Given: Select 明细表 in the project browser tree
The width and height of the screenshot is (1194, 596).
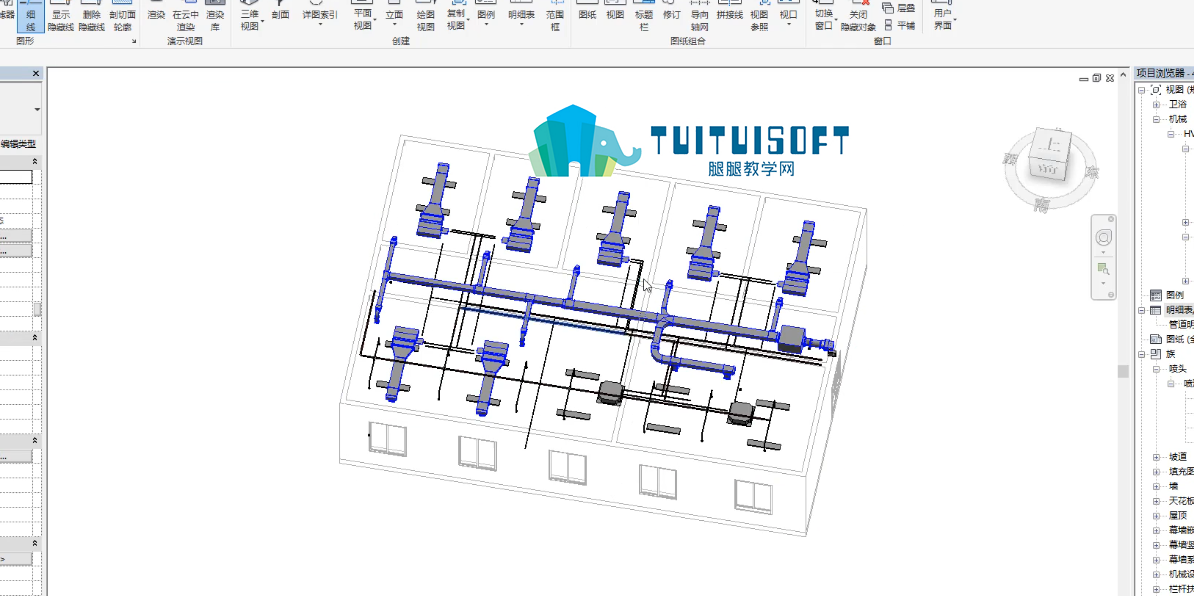Looking at the screenshot, I should coord(1179,310).
